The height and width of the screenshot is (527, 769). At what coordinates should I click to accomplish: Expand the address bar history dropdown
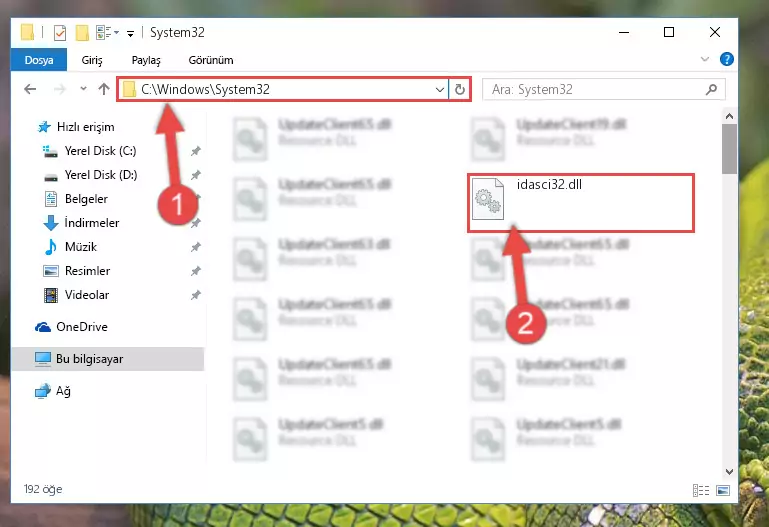[439, 89]
